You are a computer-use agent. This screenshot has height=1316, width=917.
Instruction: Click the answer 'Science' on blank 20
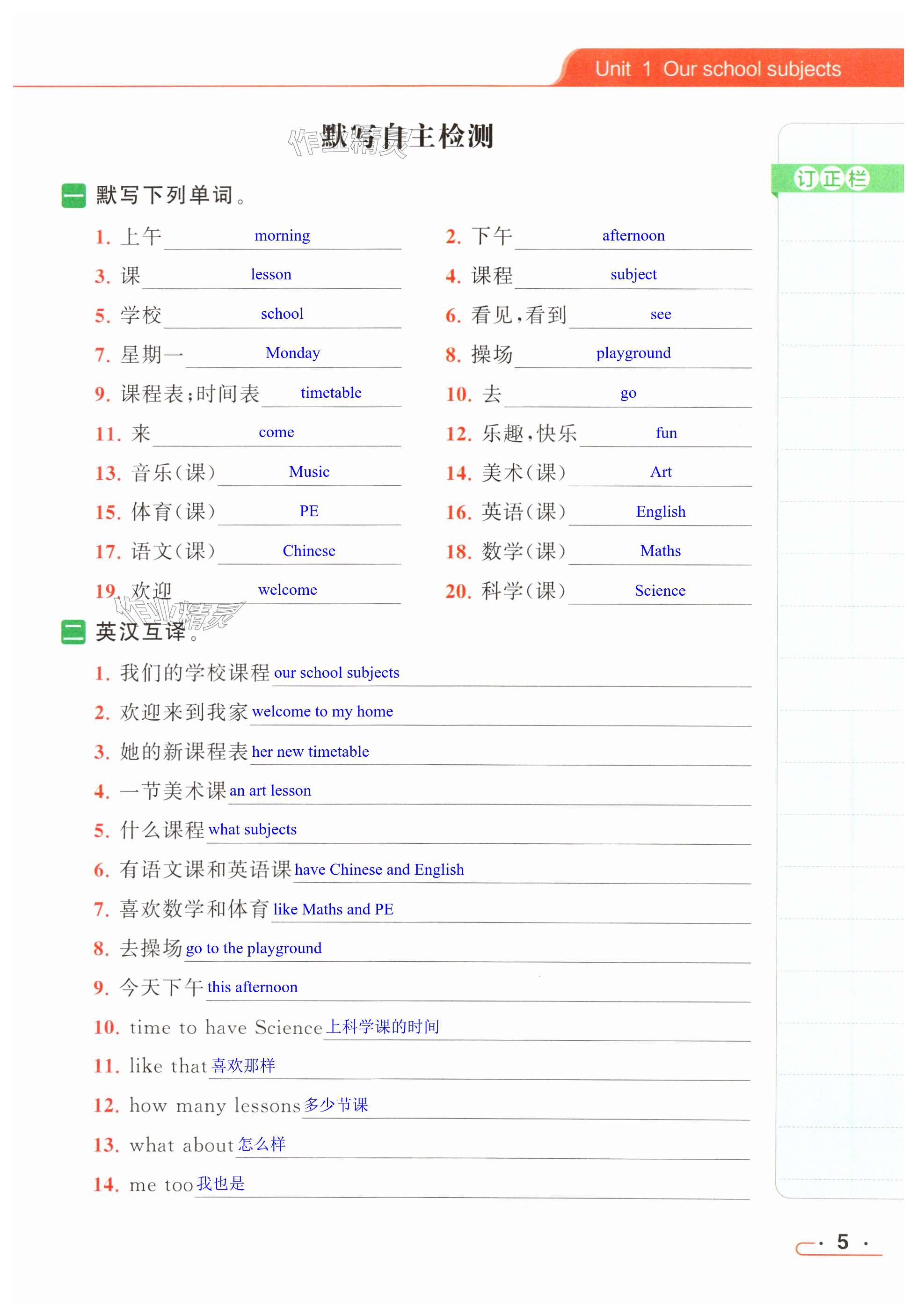coord(660,590)
